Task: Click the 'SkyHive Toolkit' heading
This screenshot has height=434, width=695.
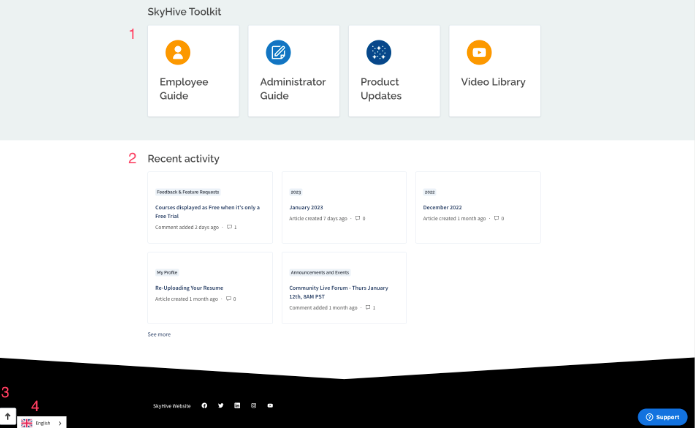Action: pos(184,12)
